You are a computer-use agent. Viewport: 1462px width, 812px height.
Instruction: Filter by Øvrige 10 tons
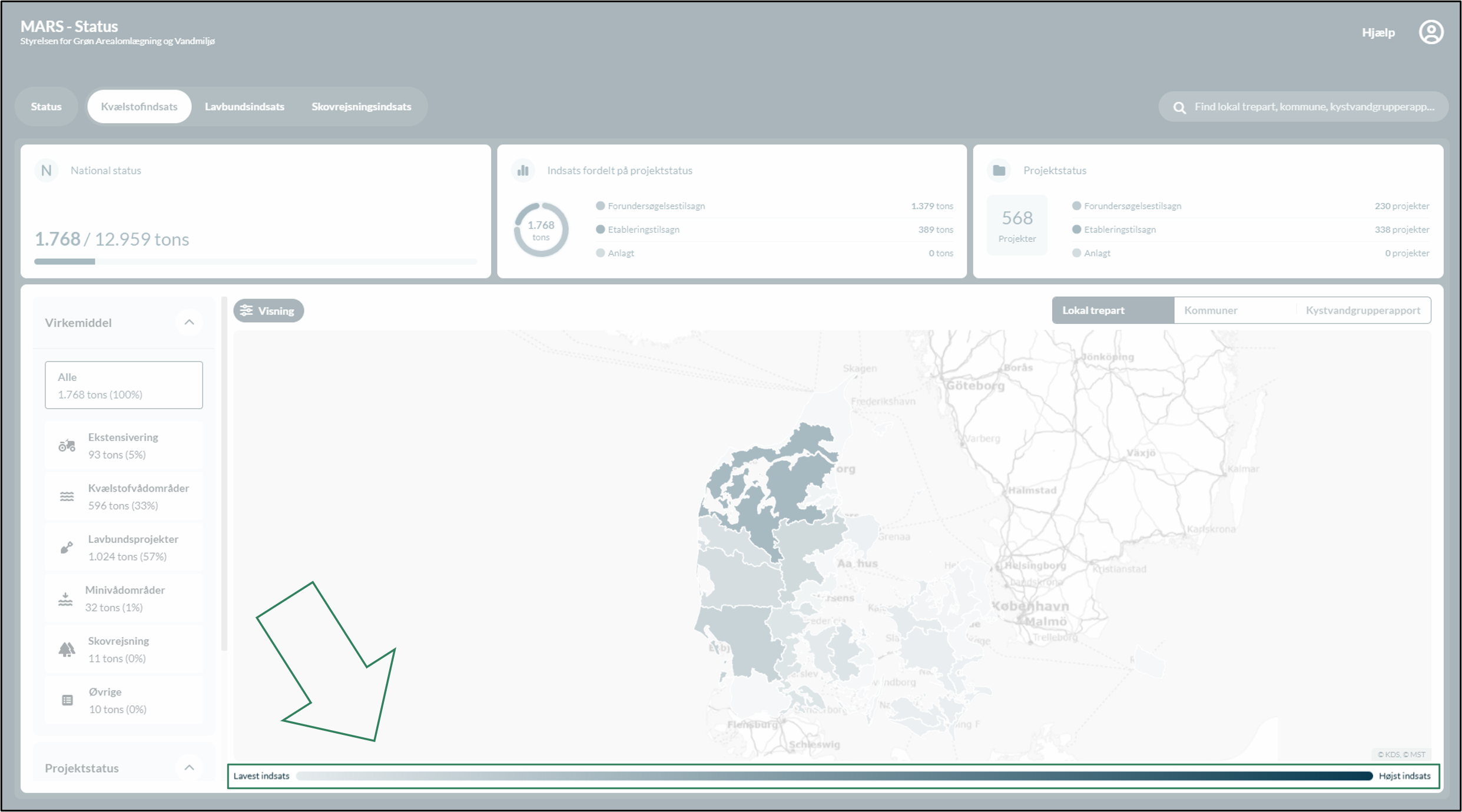pyautogui.click(x=124, y=700)
